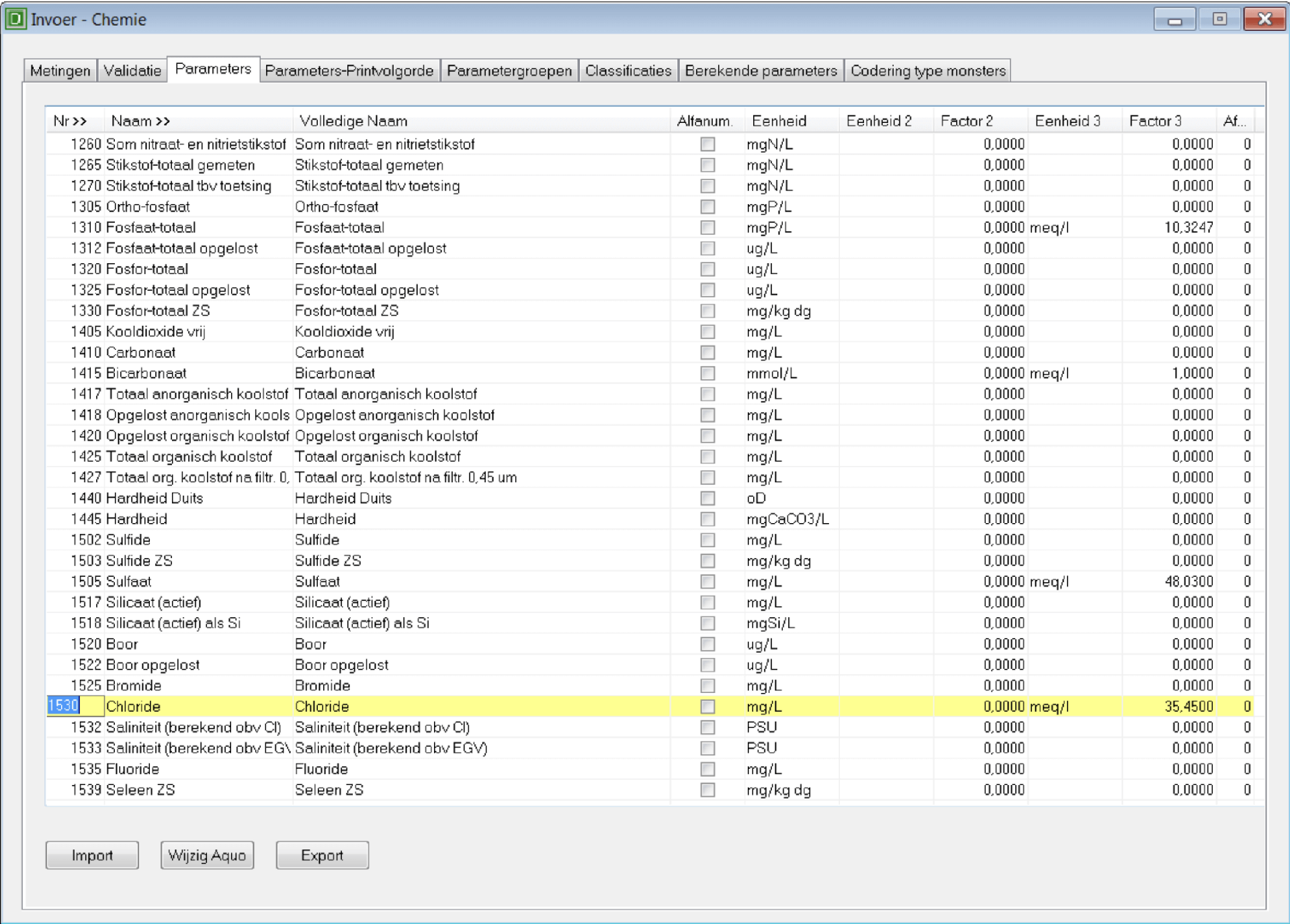The height and width of the screenshot is (924, 1290).
Task: Select the Parameters tab
Action: pyautogui.click(x=213, y=68)
